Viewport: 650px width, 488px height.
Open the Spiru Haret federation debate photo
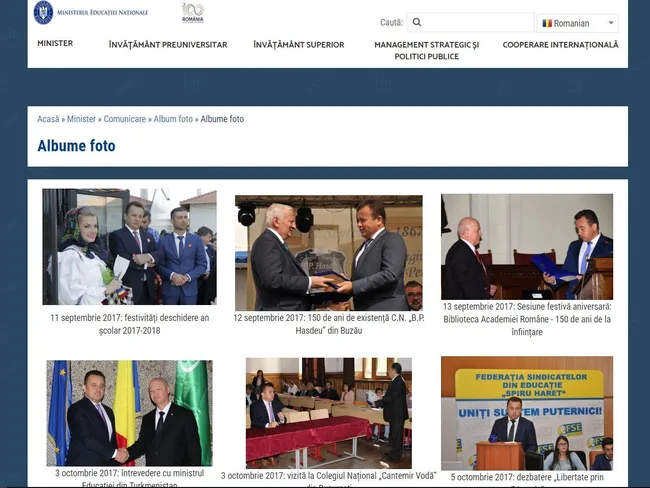coord(527,413)
